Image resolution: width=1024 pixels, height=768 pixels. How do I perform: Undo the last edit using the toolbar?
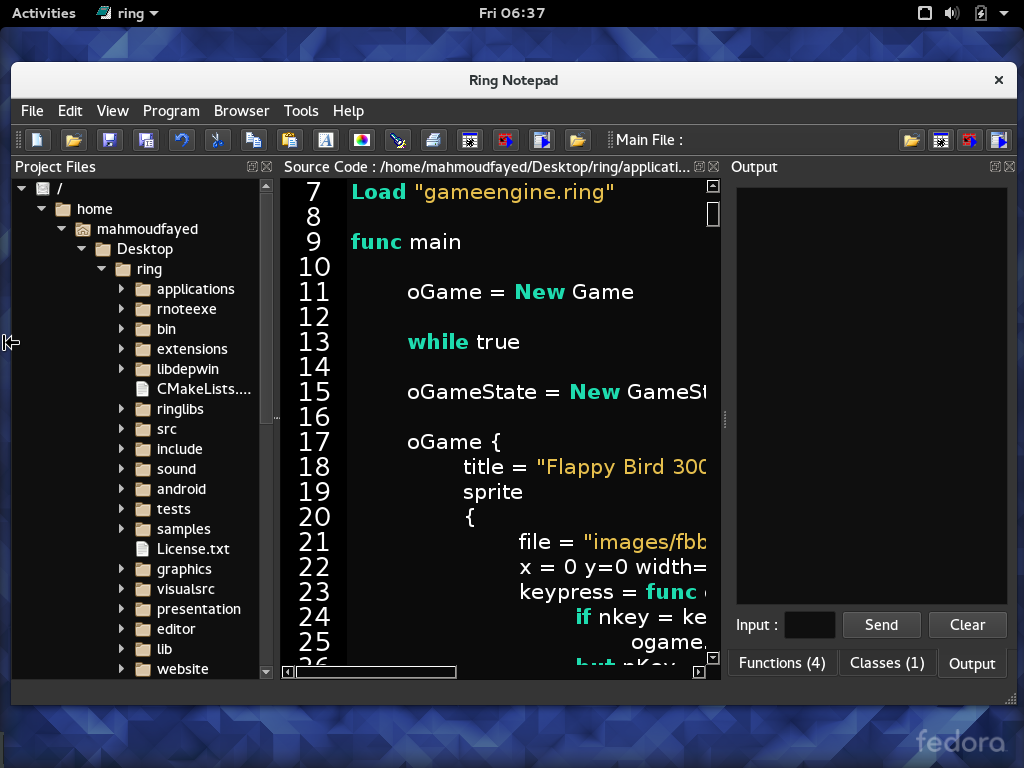[x=181, y=139]
